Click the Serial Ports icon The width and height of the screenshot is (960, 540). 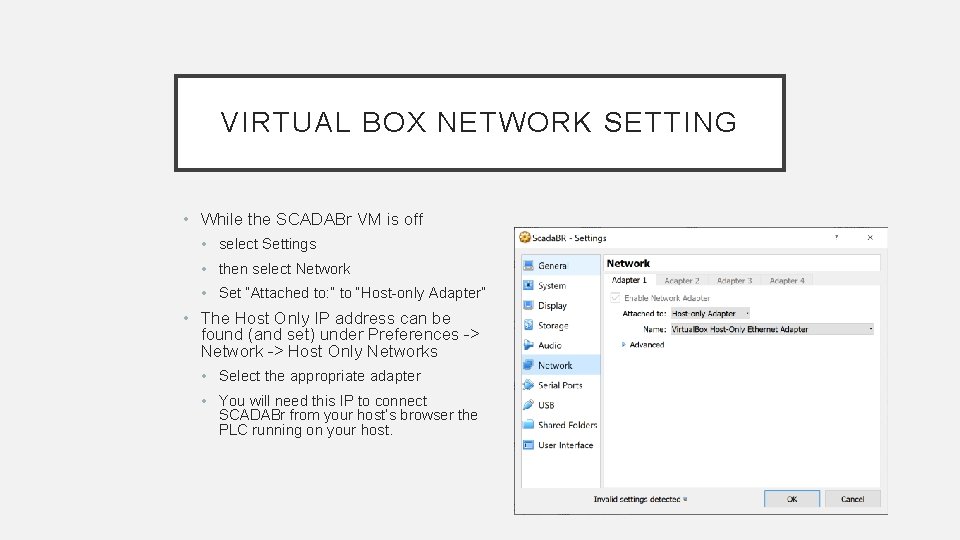point(528,385)
